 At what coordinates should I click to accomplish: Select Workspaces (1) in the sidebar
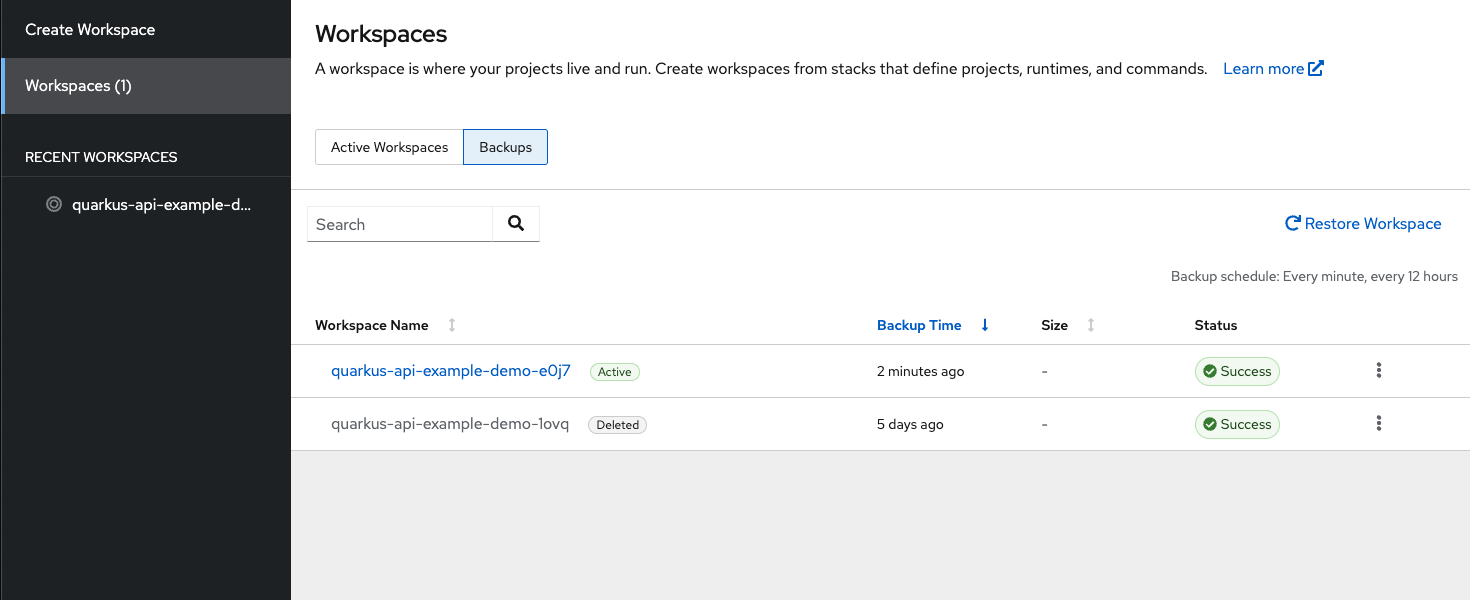[x=78, y=86]
